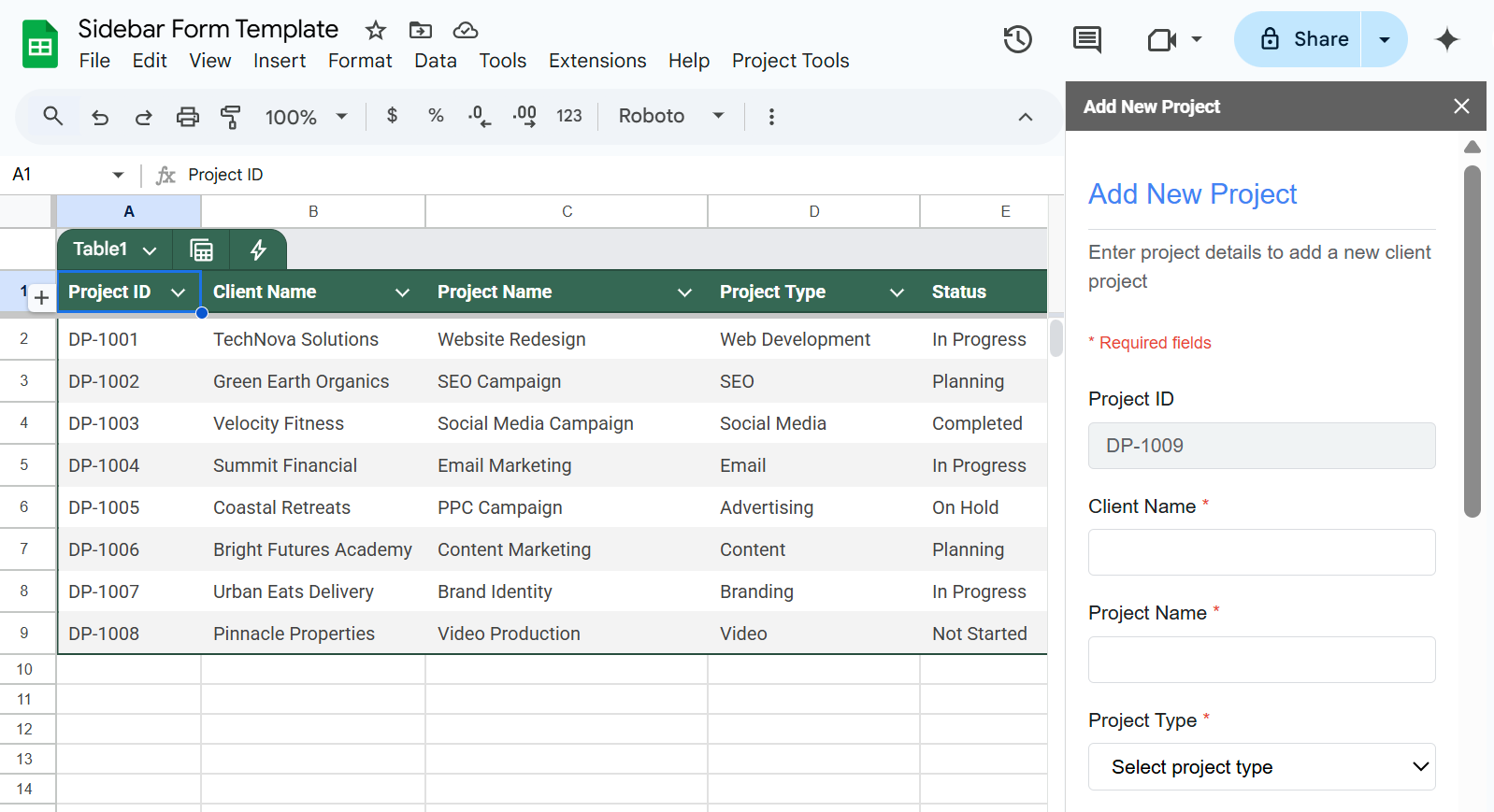Viewport: 1494px width, 812px height.
Task: Select the Video Production cell
Action: coord(567,634)
